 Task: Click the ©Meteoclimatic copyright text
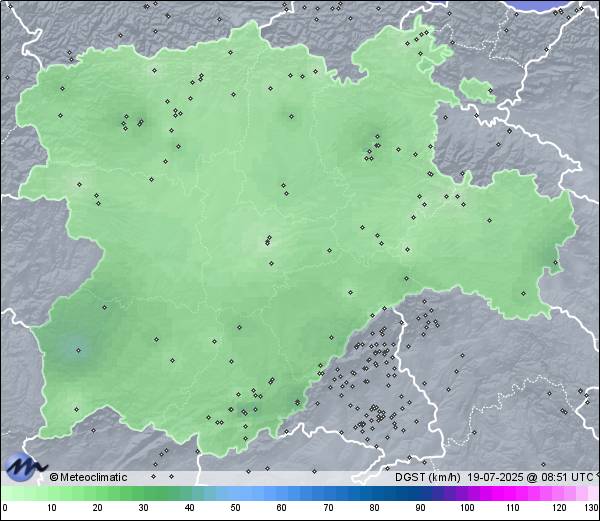pyautogui.click(x=88, y=477)
